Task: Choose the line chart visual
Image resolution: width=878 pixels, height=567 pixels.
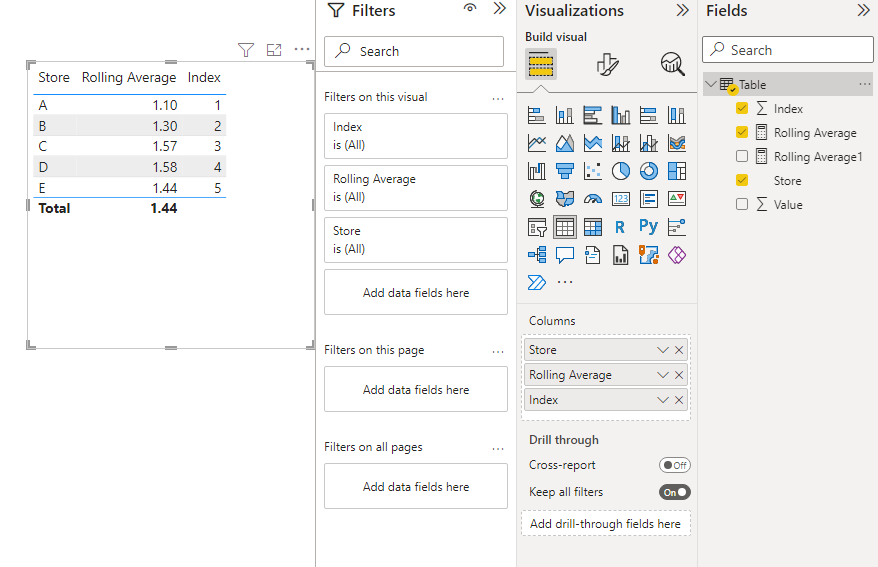Action: click(536, 143)
